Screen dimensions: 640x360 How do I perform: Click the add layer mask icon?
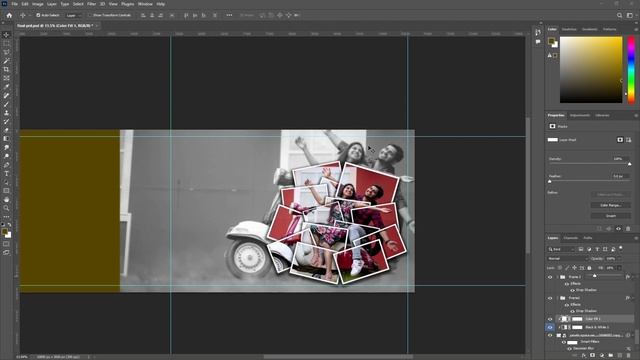[x=593, y=356]
